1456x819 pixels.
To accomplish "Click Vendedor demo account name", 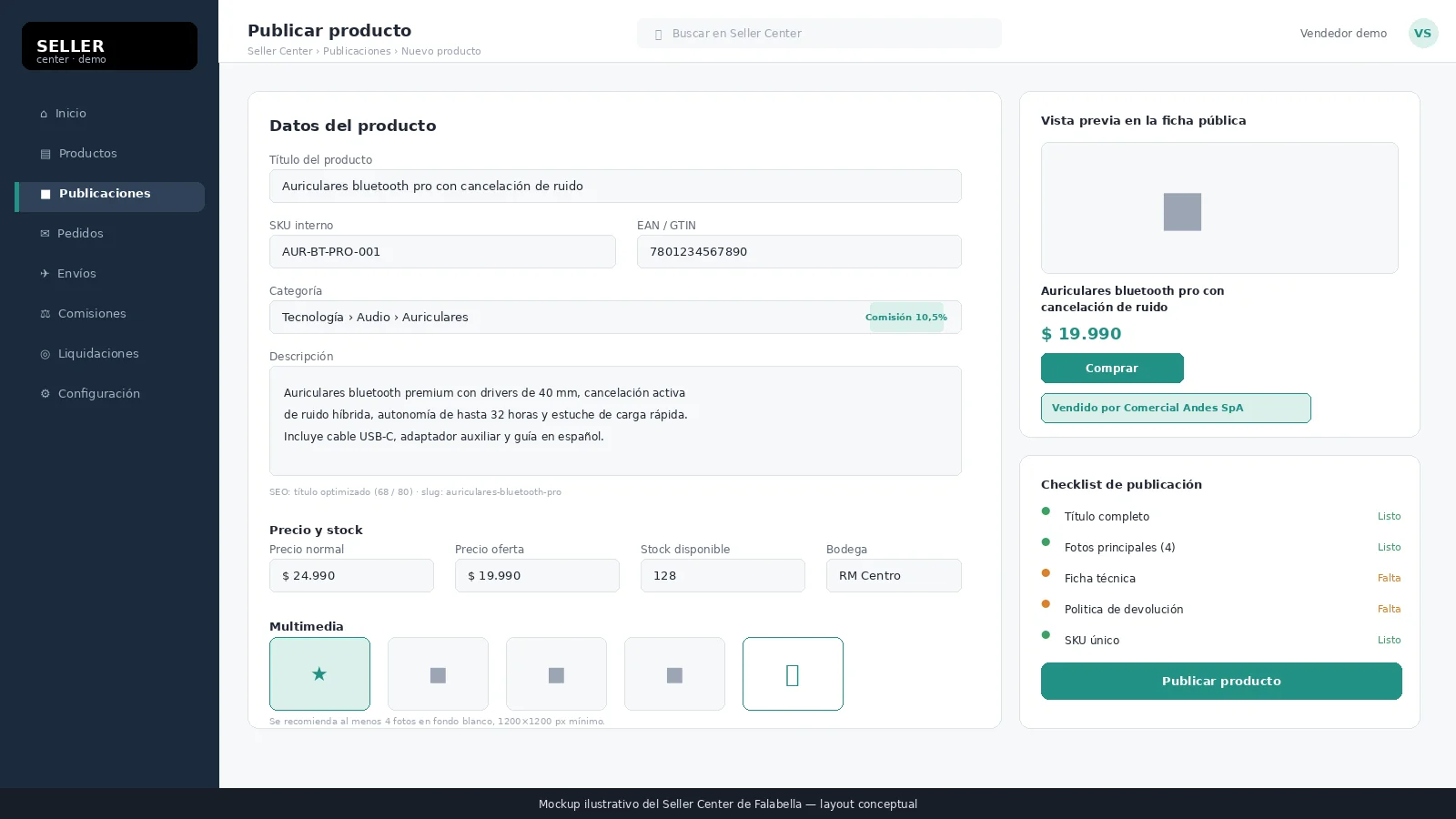I will [1343, 34].
